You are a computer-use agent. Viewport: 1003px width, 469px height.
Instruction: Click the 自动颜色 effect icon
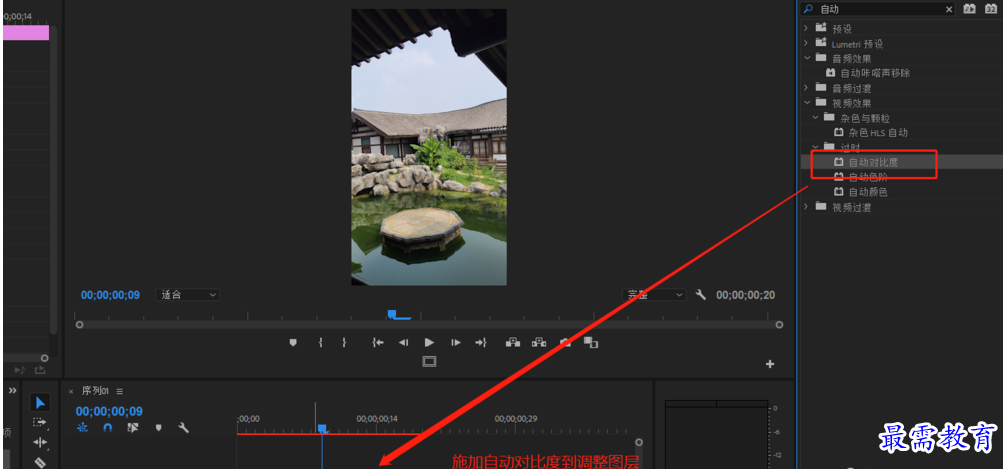coord(839,192)
